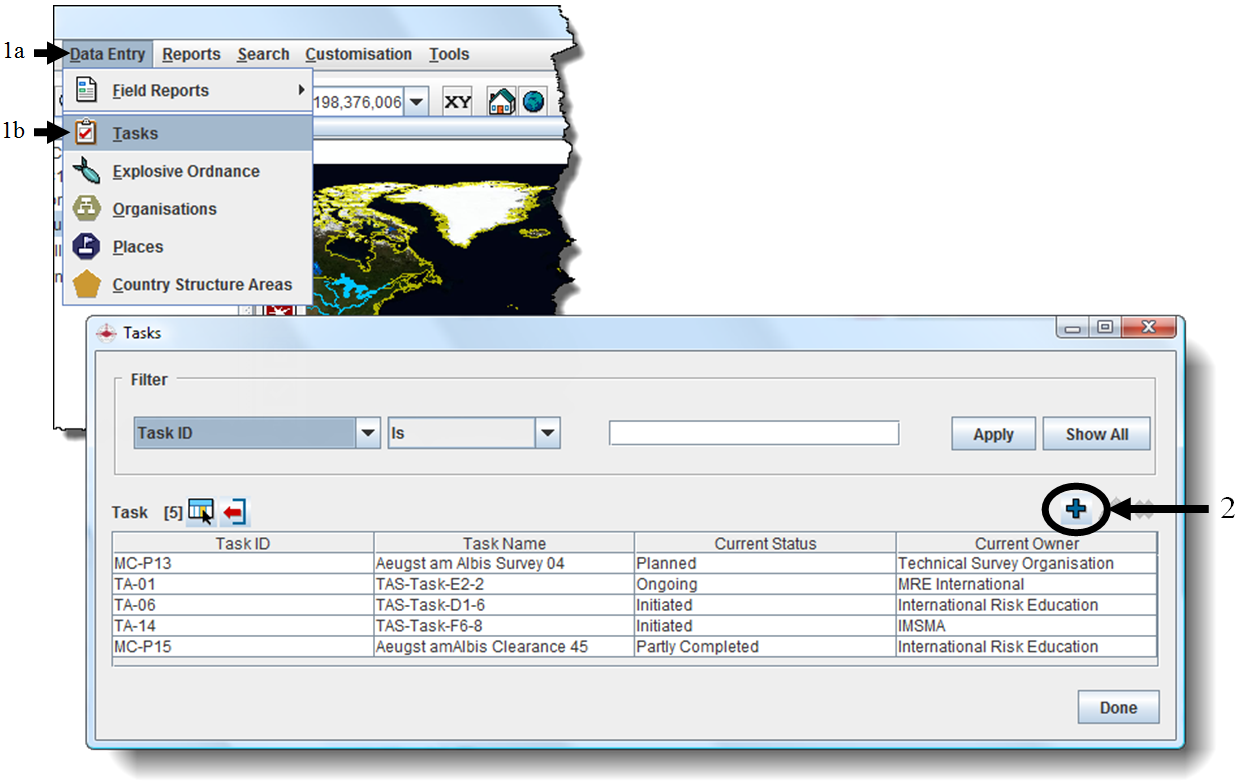Click the home extent map icon

coord(501,102)
